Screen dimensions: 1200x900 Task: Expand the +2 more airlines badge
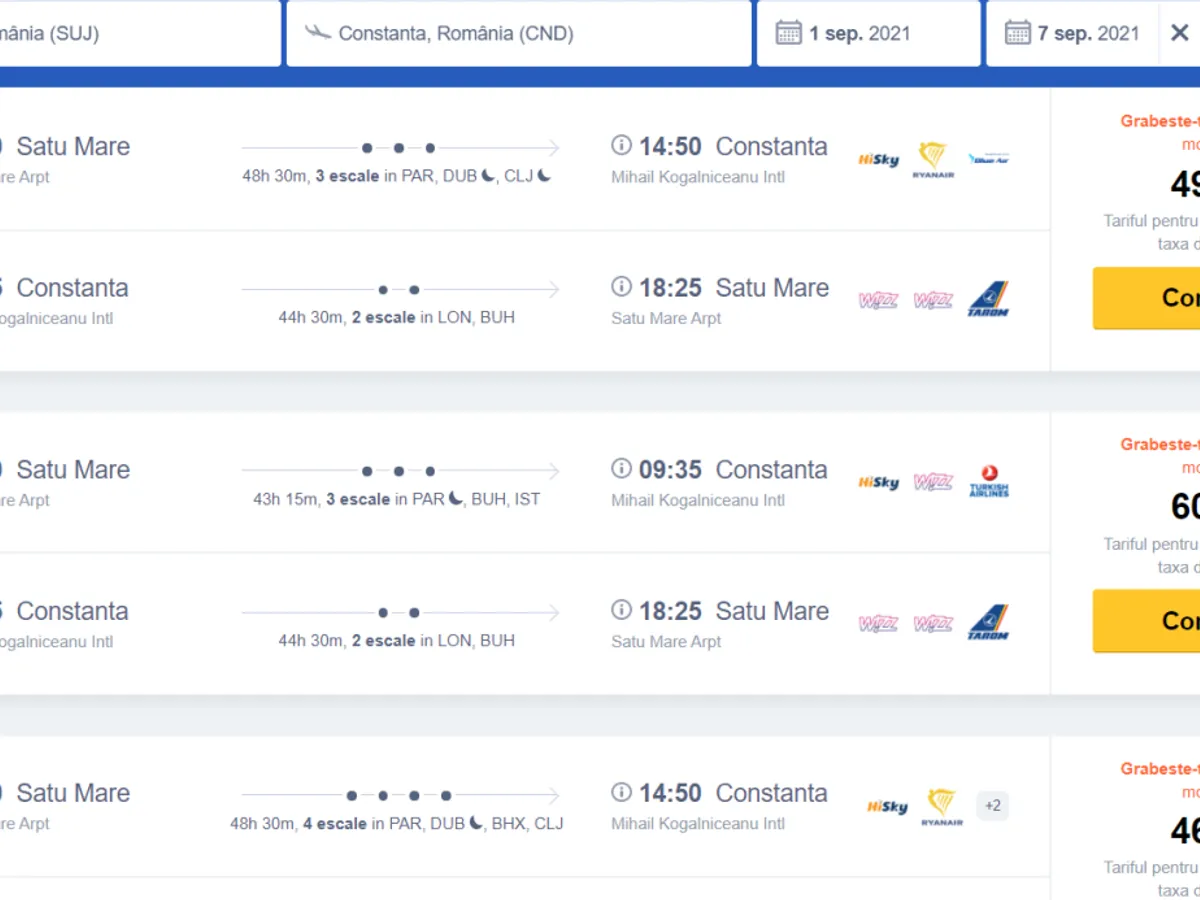point(992,805)
